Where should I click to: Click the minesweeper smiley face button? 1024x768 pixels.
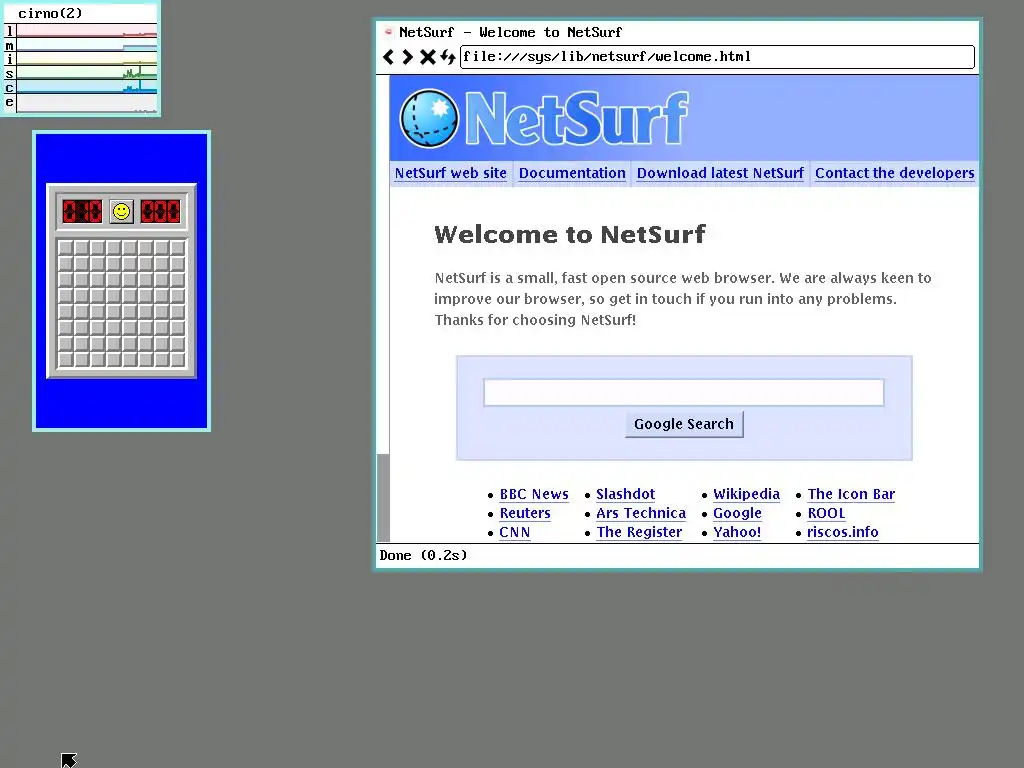click(x=121, y=211)
